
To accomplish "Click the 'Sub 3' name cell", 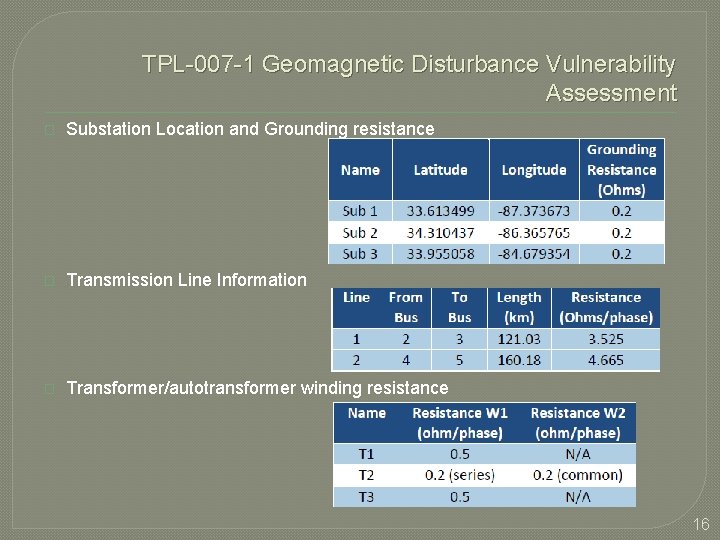I will point(360,254).
